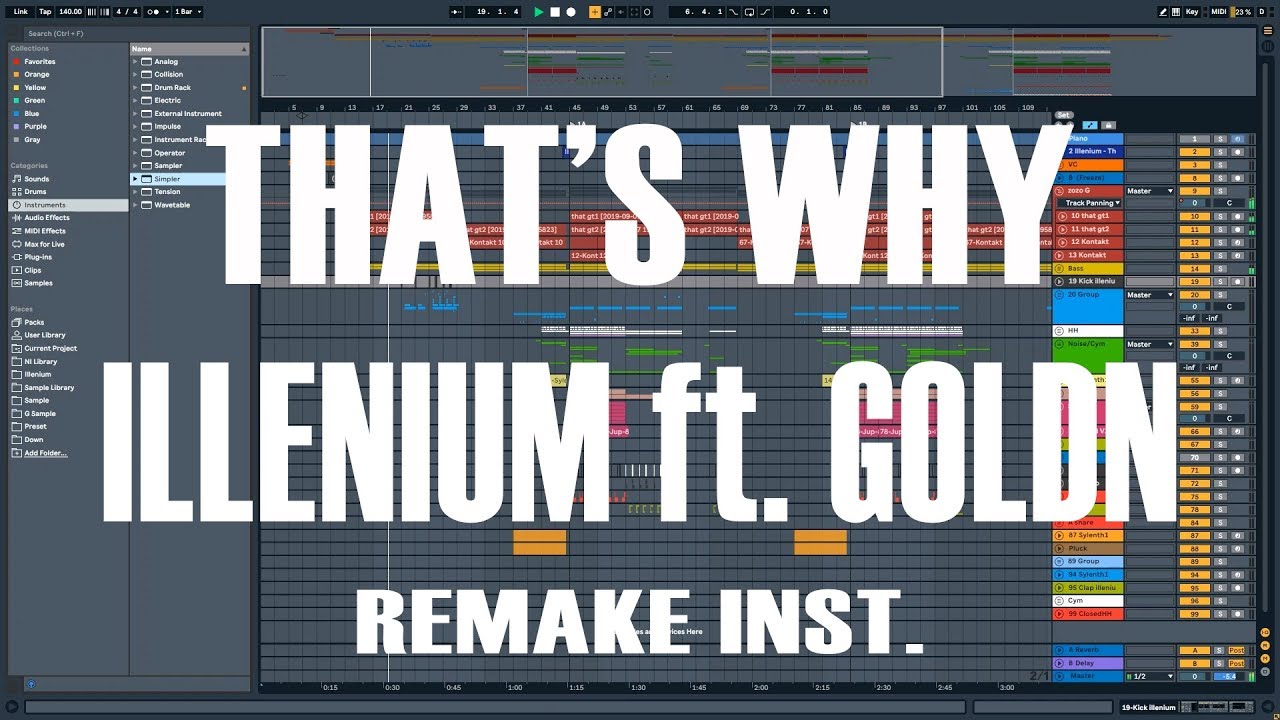The height and width of the screenshot is (720, 1280).
Task: Toggle Automation Mode button near Set
Action: coord(1090,125)
